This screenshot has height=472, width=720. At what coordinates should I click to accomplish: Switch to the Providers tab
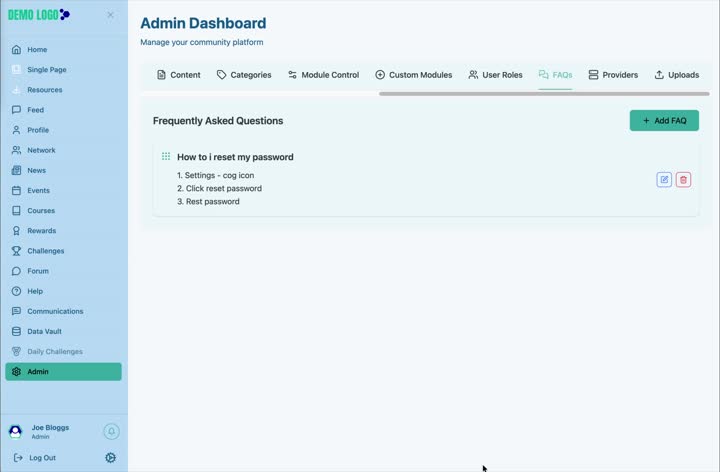(x=613, y=75)
